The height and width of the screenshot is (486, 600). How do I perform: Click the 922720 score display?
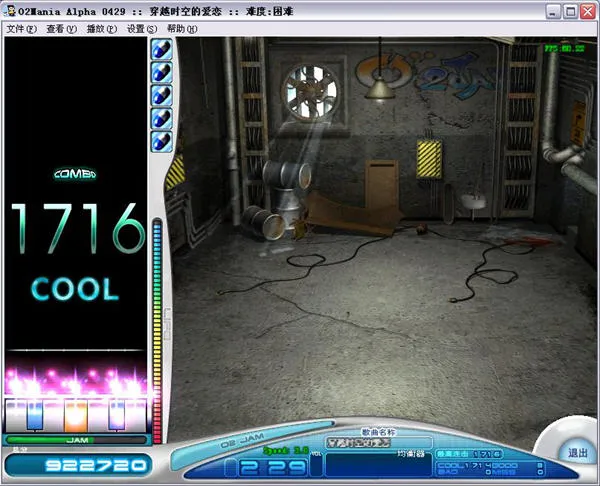click(77, 465)
